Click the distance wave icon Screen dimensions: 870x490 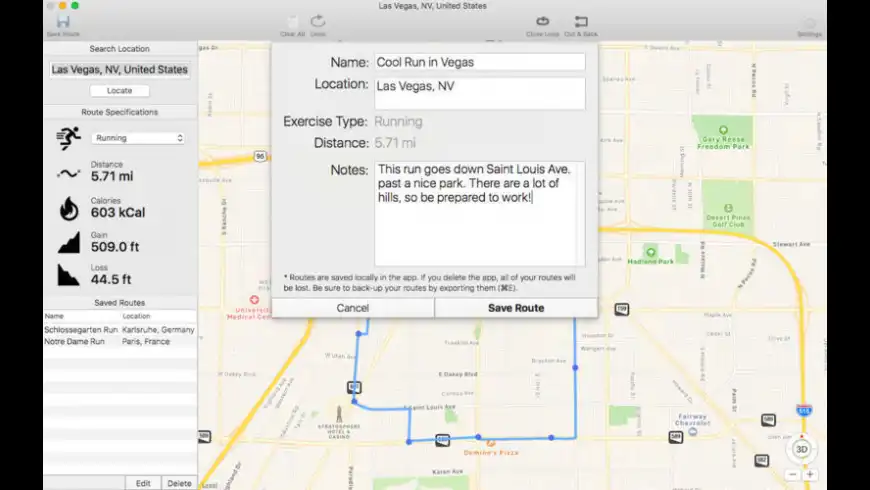point(68,174)
